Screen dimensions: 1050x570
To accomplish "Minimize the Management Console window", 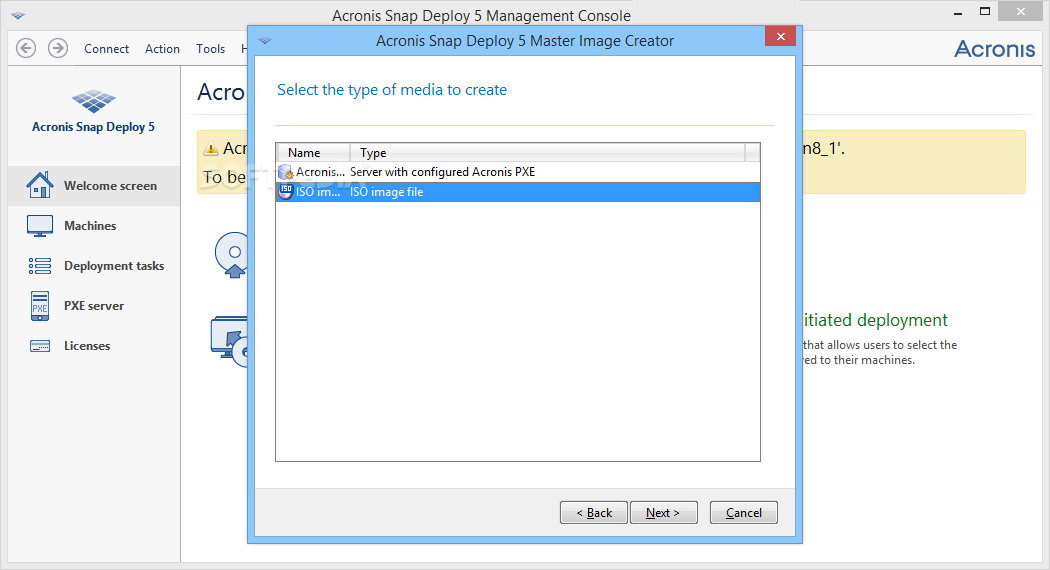I will tap(958, 13).
